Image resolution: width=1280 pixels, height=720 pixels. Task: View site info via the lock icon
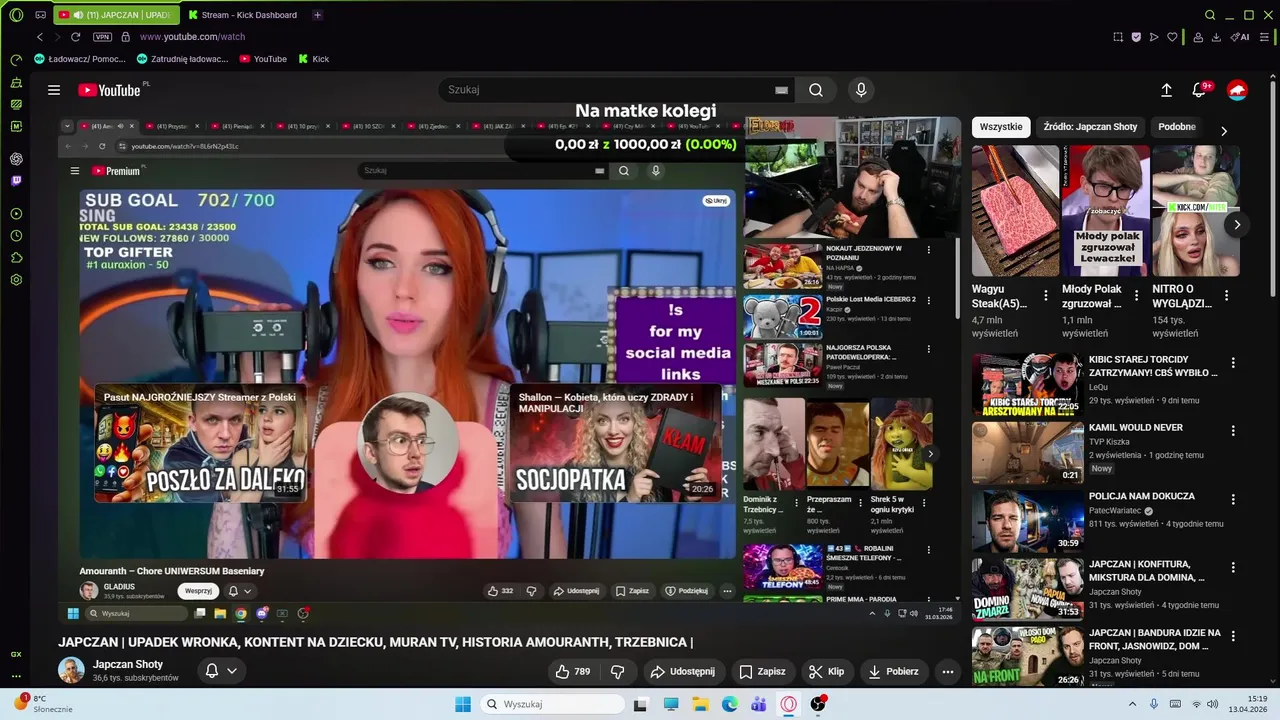coord(125,37)
